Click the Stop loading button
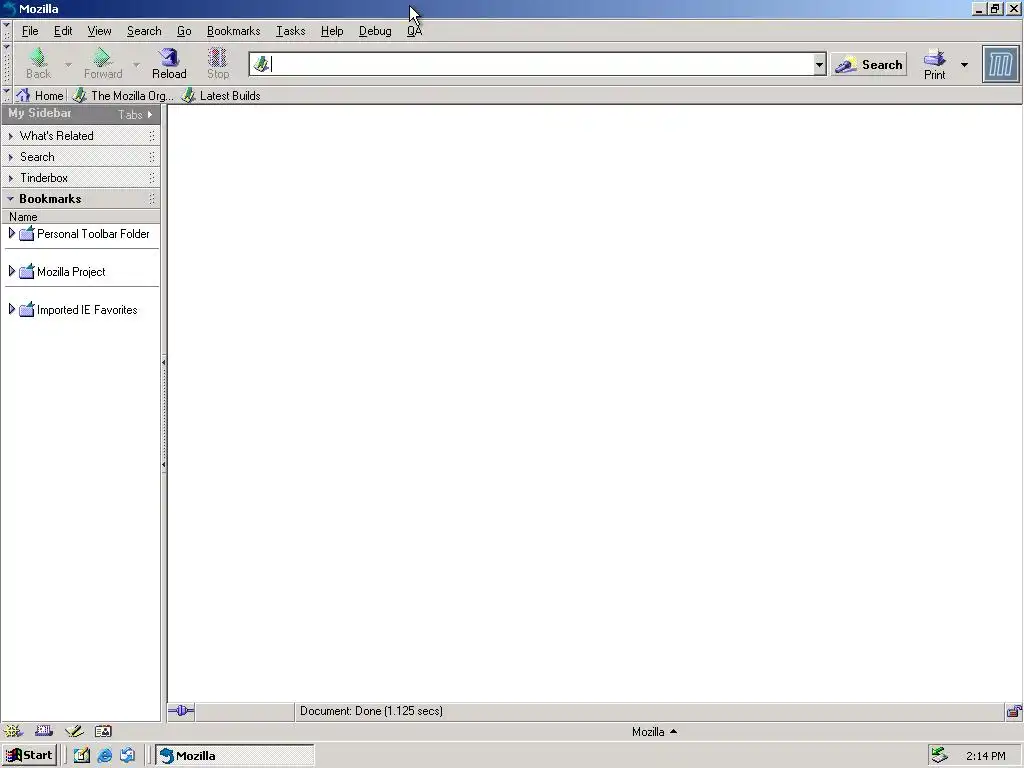The image size is (1024, 768). [x=217, y=63]
